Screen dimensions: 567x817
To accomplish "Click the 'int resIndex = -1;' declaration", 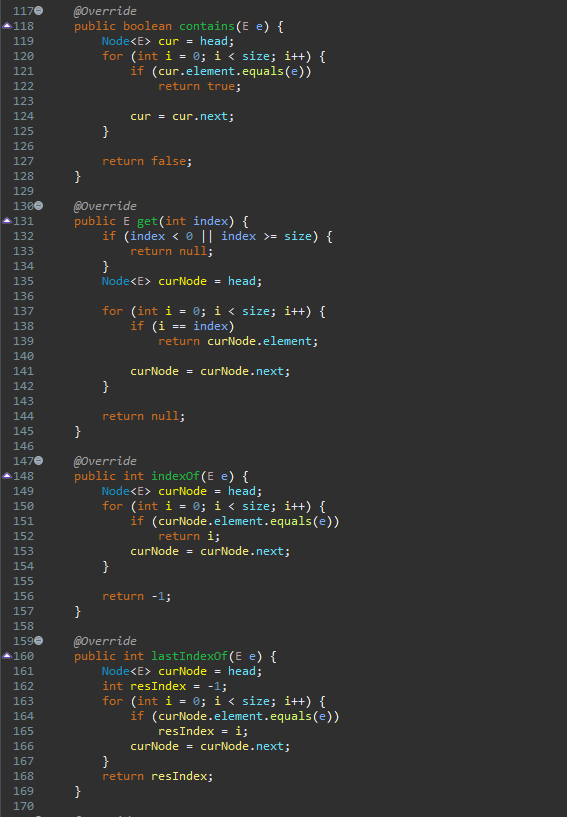I will pos(165,686).
